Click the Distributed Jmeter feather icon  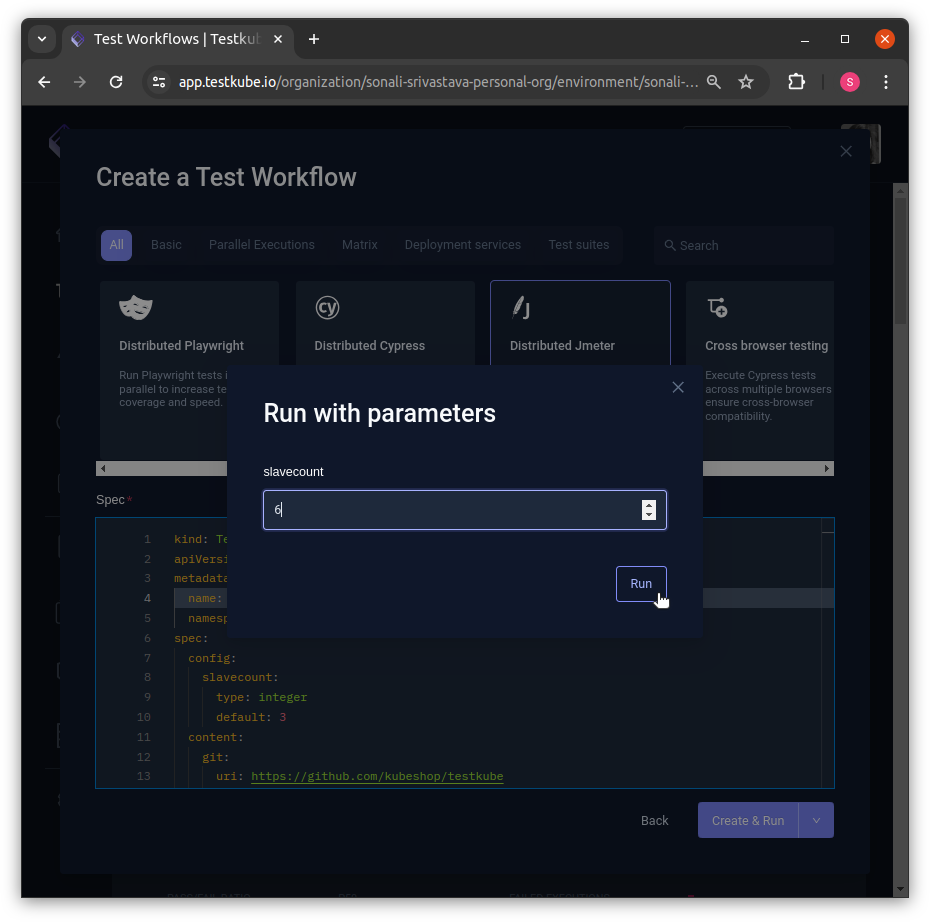521,307
